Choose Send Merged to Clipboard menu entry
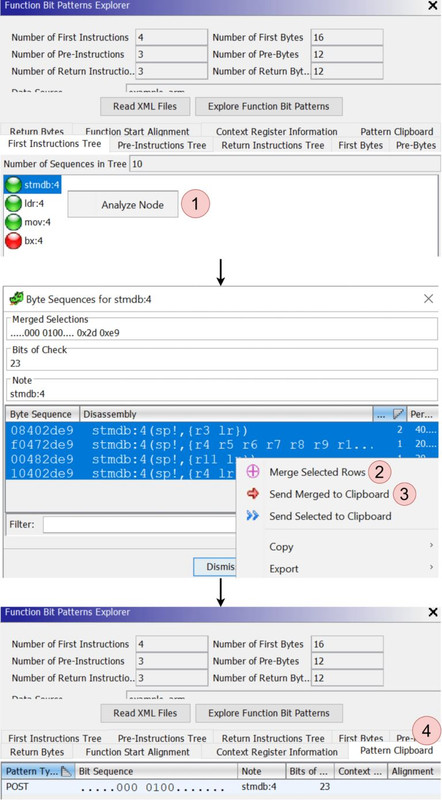This screenshot has width=442, height=800. (329, 494)
